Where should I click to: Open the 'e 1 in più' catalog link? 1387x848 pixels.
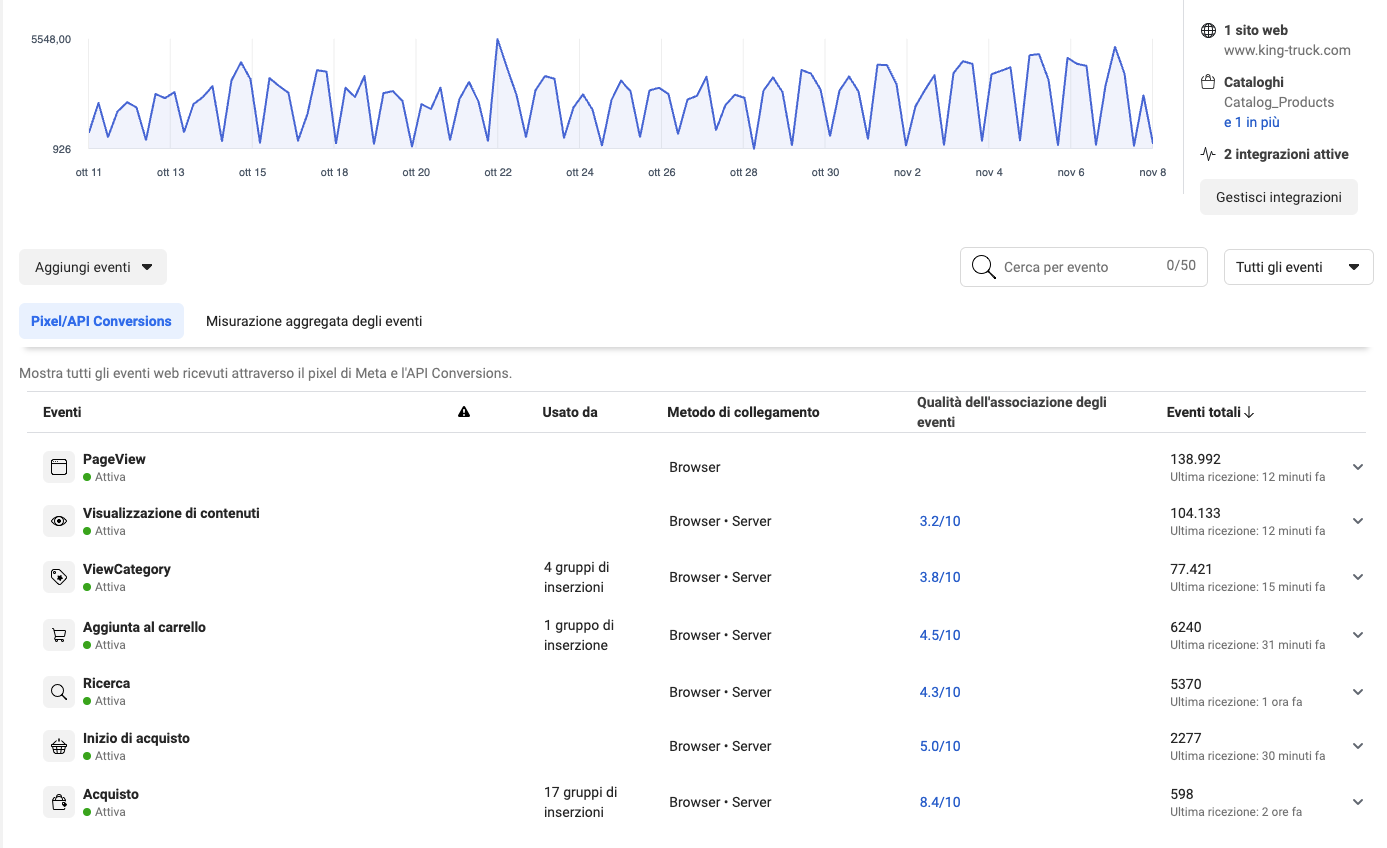(1251, 122)
